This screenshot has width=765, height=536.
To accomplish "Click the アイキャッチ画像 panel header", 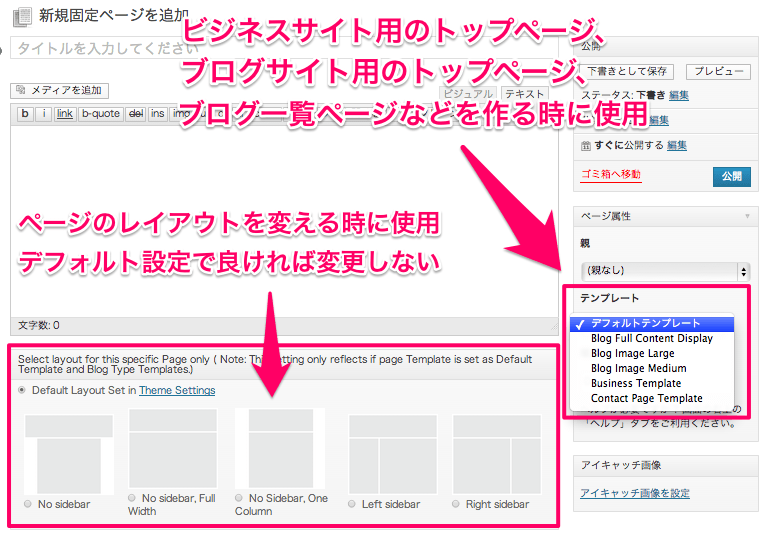I will coord(666,465).
